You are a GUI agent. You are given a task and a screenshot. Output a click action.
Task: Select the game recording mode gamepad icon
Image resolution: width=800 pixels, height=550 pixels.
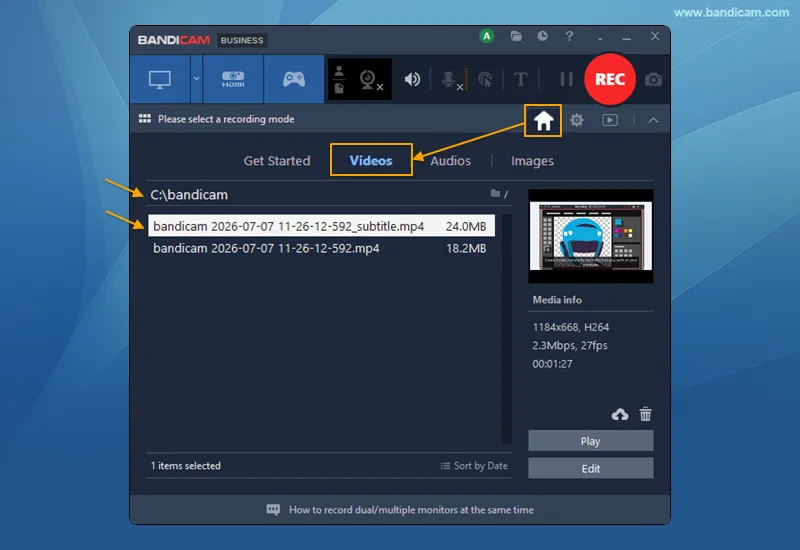pyautogui.click(x=294, y=80)
